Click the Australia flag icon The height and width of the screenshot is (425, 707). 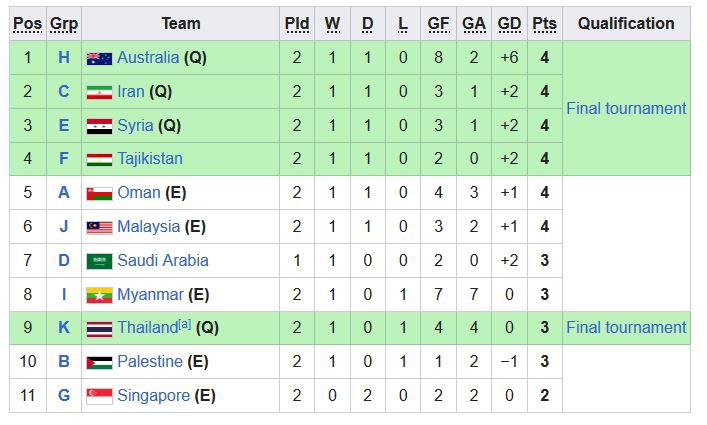point(99,58)
